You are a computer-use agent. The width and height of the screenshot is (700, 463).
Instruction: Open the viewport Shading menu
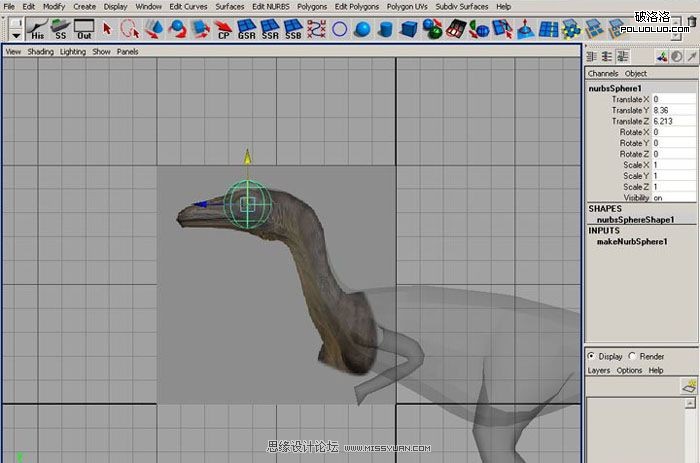click(40, 52)
